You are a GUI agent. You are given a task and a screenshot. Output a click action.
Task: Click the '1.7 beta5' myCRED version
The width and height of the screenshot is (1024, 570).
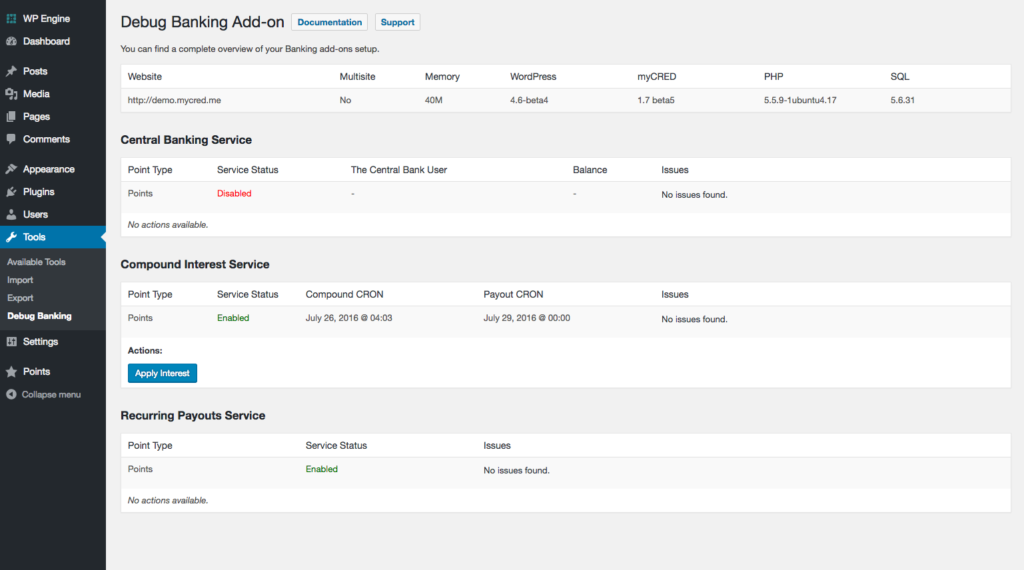point(656,100)
